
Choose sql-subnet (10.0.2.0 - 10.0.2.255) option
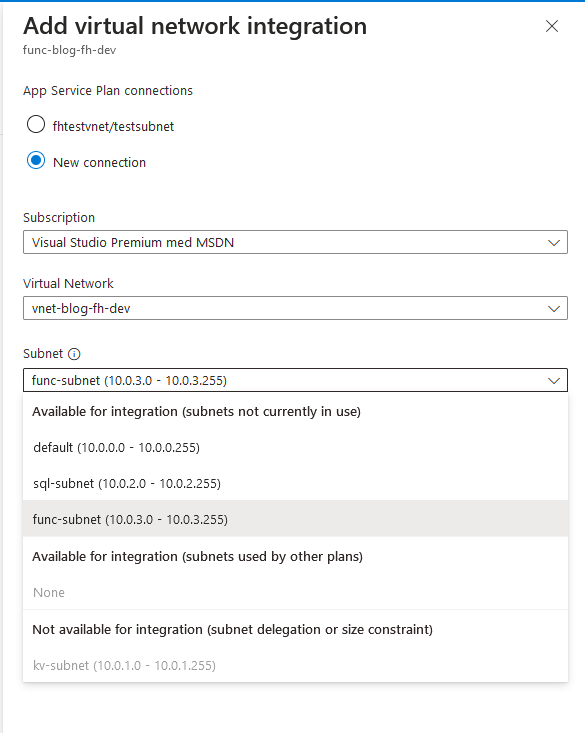(x=296, y=483)
